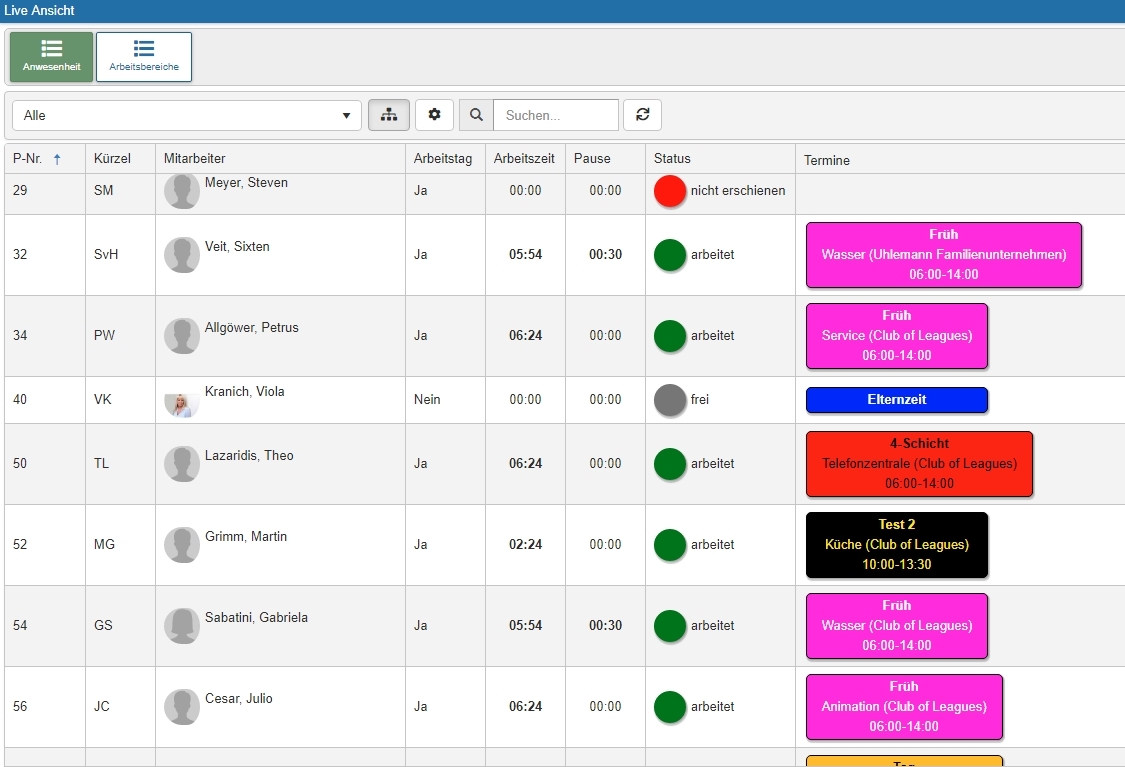
Task: Select employee name Kranich, Viola
Action: pos(244,392)
